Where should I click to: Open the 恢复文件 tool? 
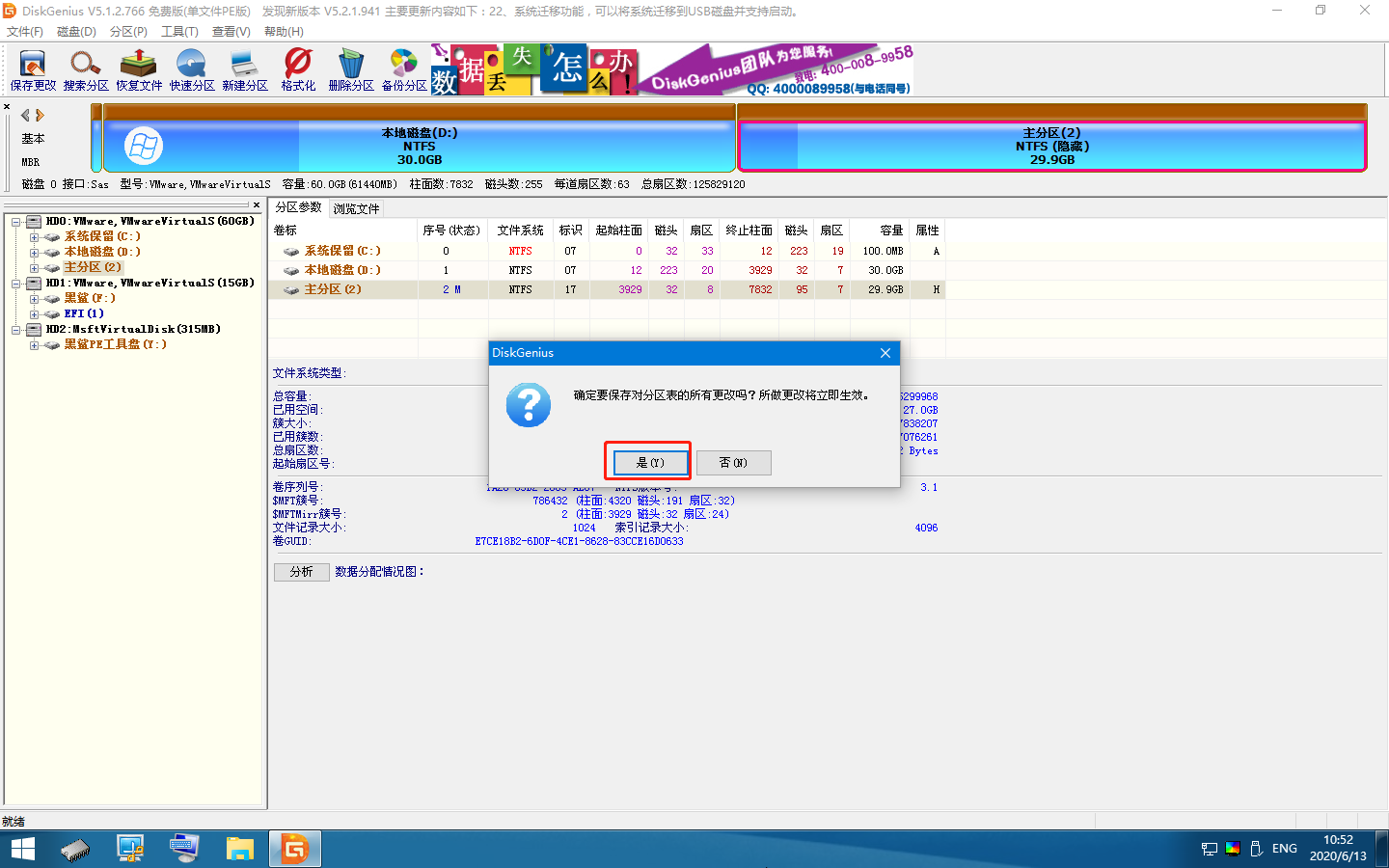coord(138,68)
